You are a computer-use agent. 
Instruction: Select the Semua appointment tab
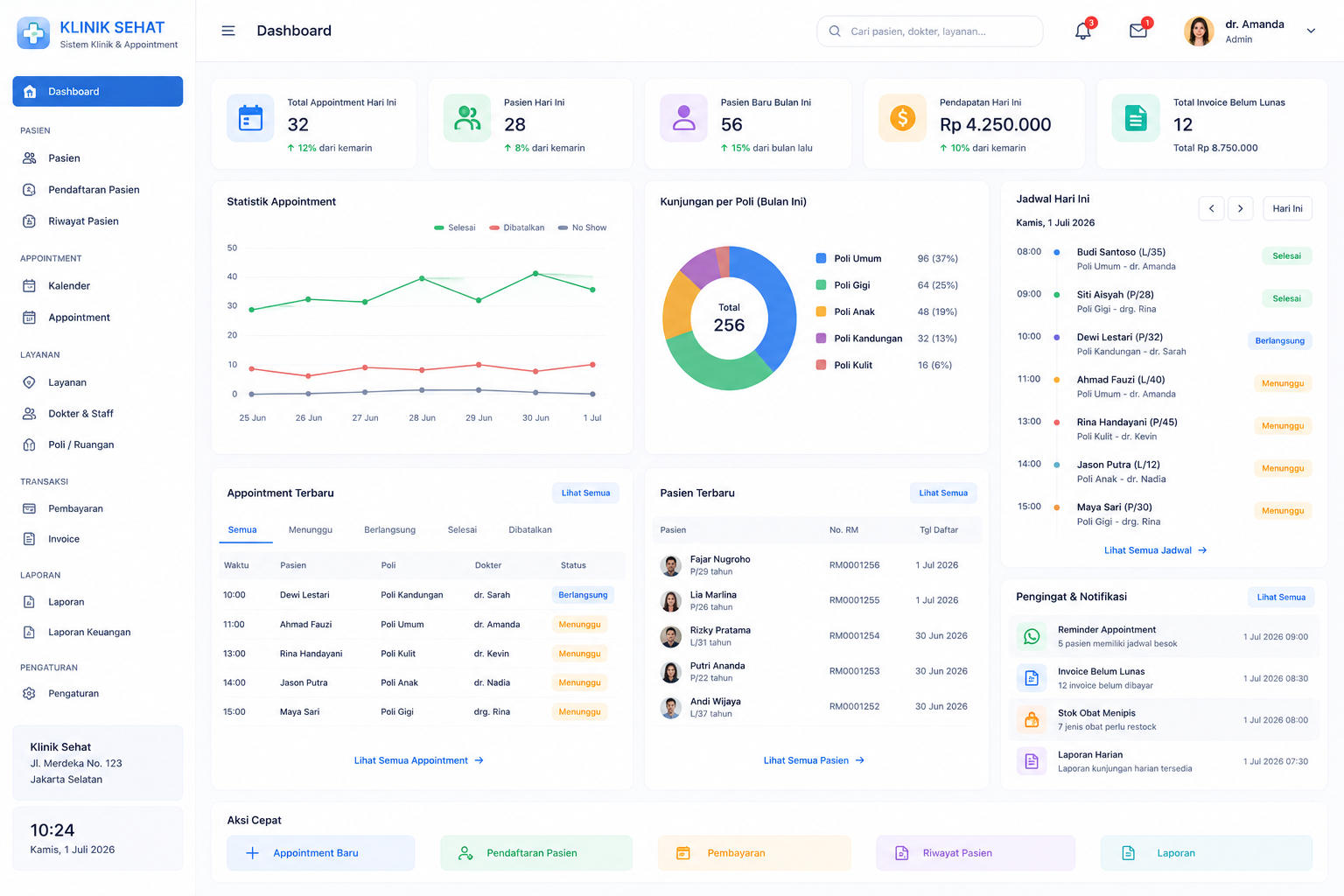242,529
